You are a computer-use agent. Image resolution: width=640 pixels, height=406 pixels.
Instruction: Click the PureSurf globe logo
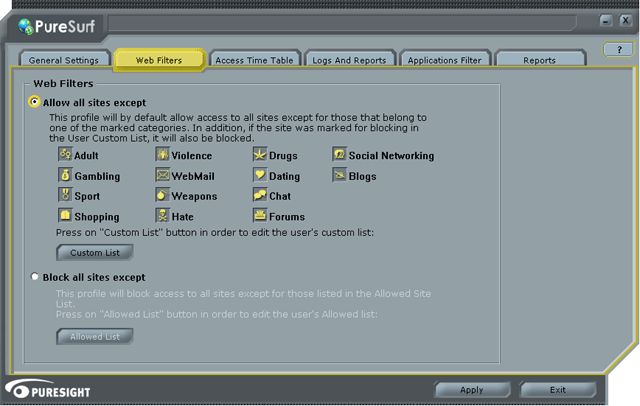(x=25, y=27)
